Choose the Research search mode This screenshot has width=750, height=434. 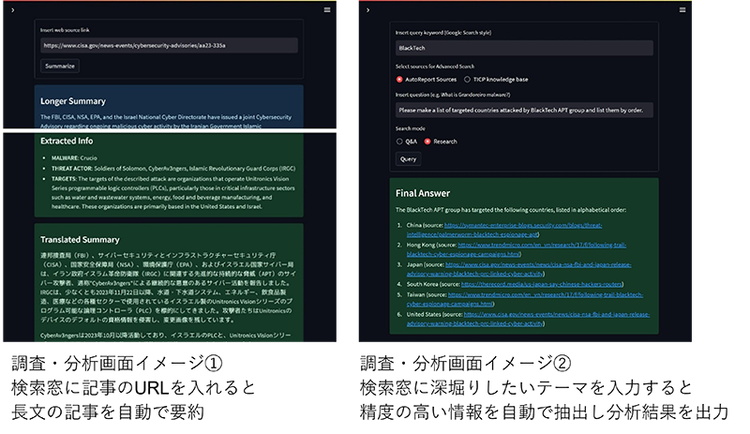(441, 142)
